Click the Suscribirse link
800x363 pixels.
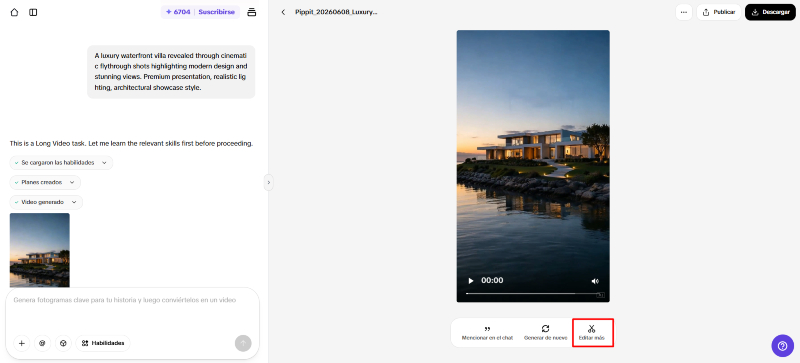pyautogui.click(x=216, y=12)
